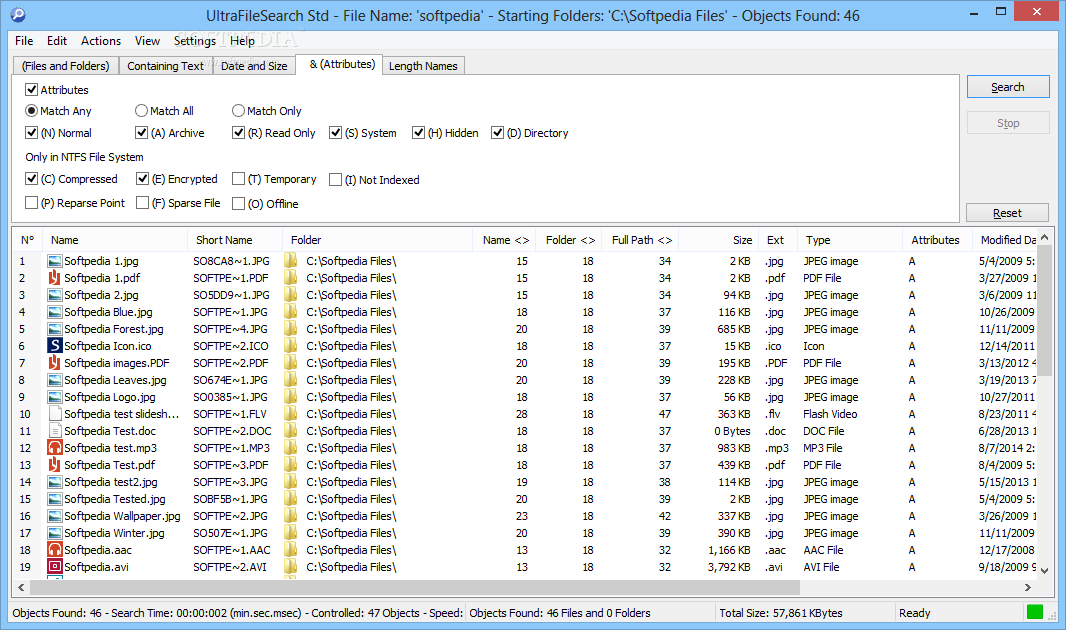
Task: Click the UltraFileSearch app icon in the title bar
Action: pyautogui.click(x=18, y=14)
